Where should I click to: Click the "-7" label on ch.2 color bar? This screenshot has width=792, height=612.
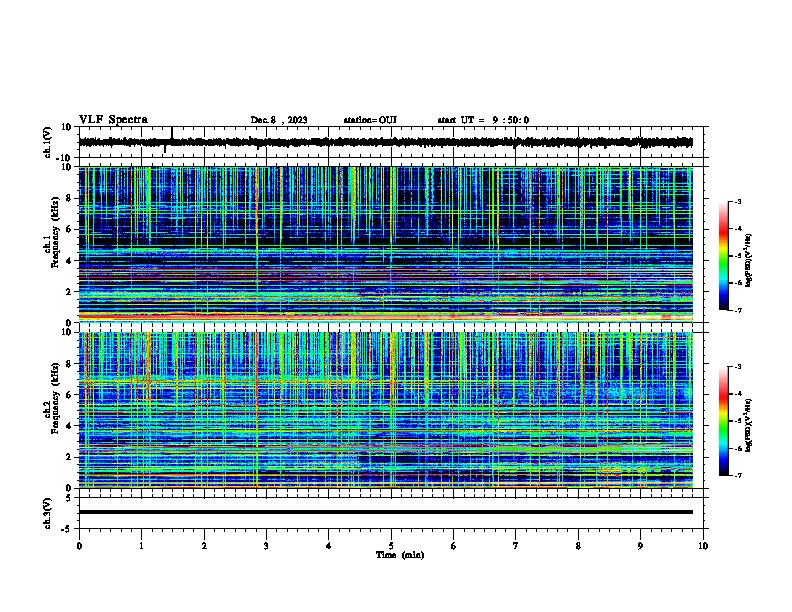click(737, 475)
